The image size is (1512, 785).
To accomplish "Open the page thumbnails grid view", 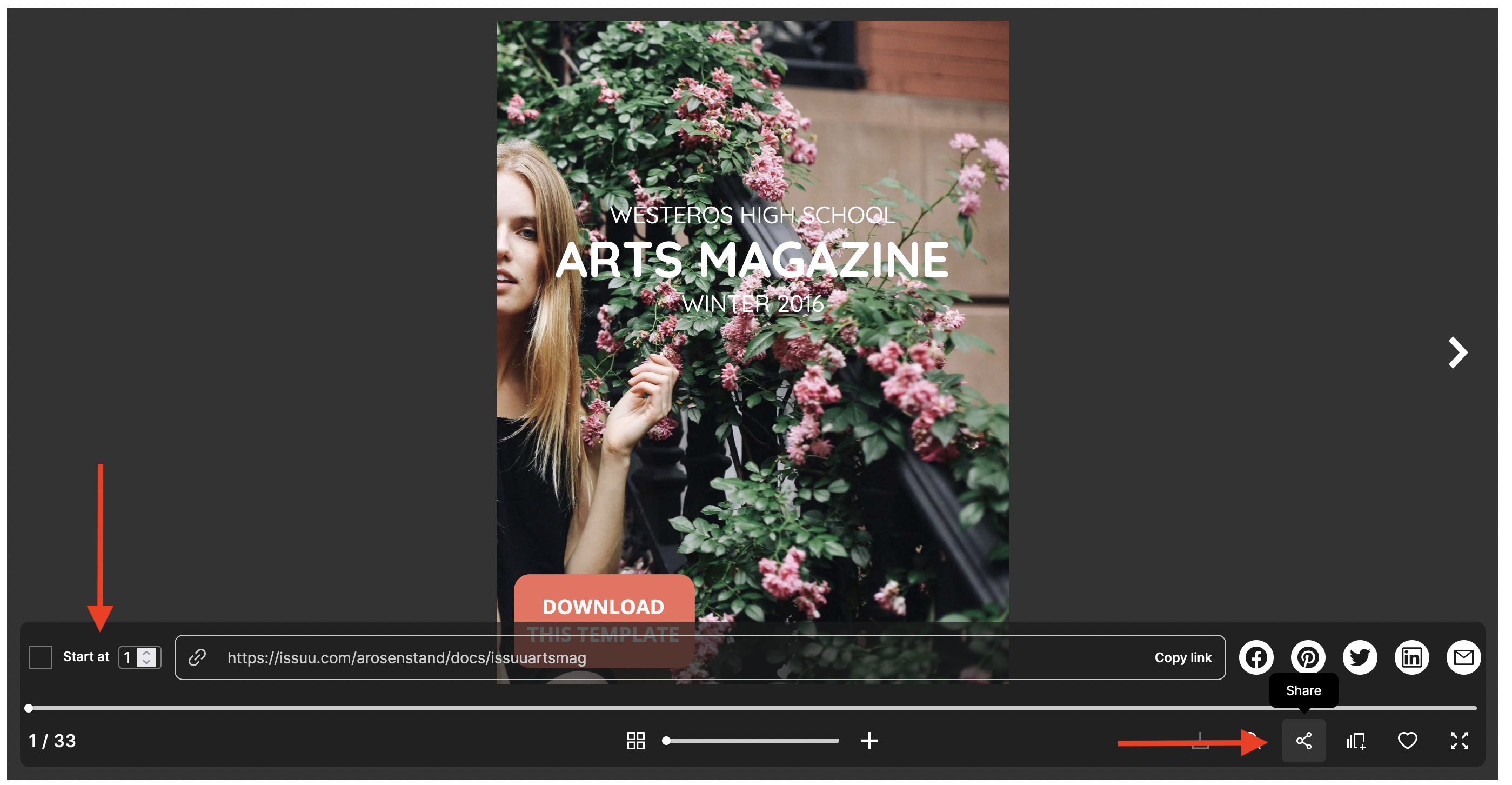I will pyautogui.click(x=635, y=740).
